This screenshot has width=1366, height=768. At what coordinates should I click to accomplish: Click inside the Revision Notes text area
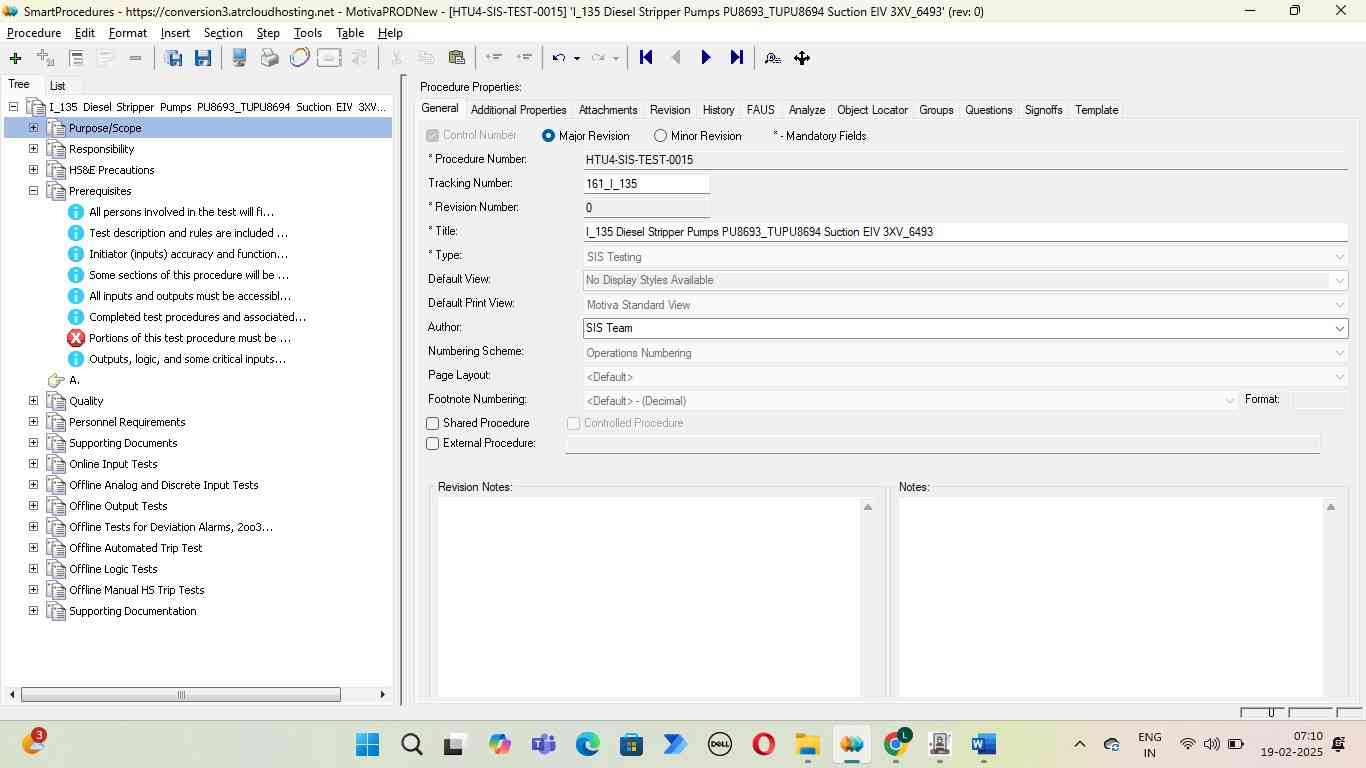pos(649,598)
